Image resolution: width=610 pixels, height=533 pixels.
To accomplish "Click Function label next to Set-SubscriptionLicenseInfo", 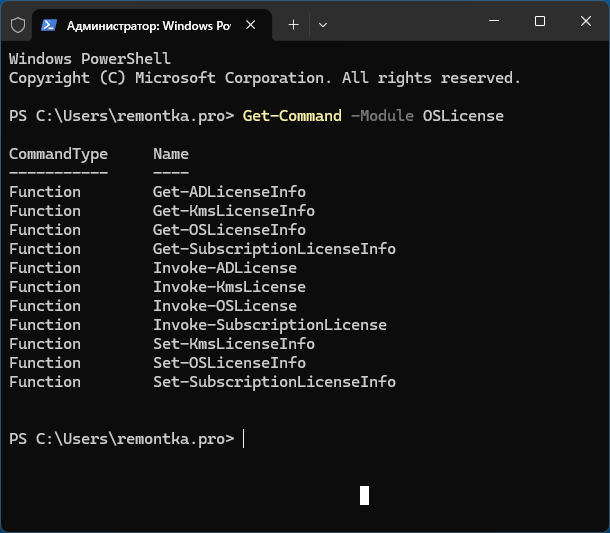I will click(x=45, y=382).
